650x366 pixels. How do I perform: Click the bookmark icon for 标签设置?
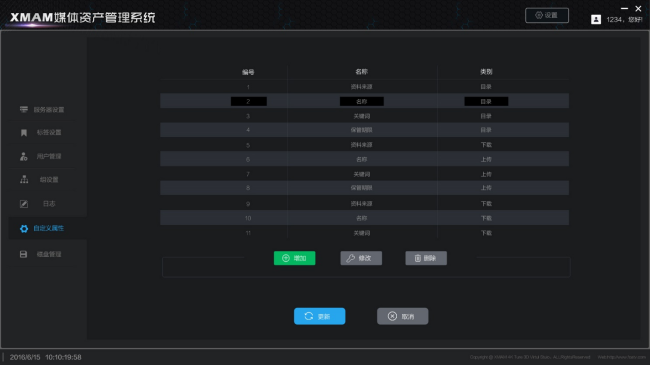(x=24, y=133)
